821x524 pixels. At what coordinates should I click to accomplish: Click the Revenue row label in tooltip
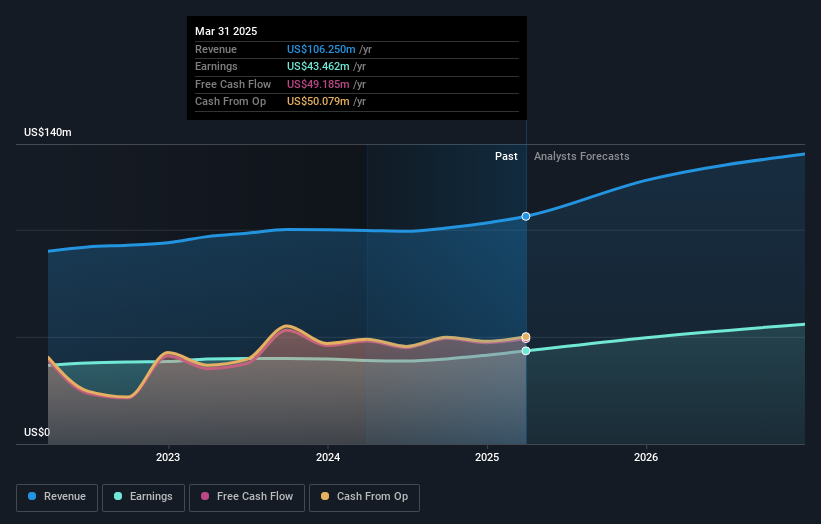(216, 49)
